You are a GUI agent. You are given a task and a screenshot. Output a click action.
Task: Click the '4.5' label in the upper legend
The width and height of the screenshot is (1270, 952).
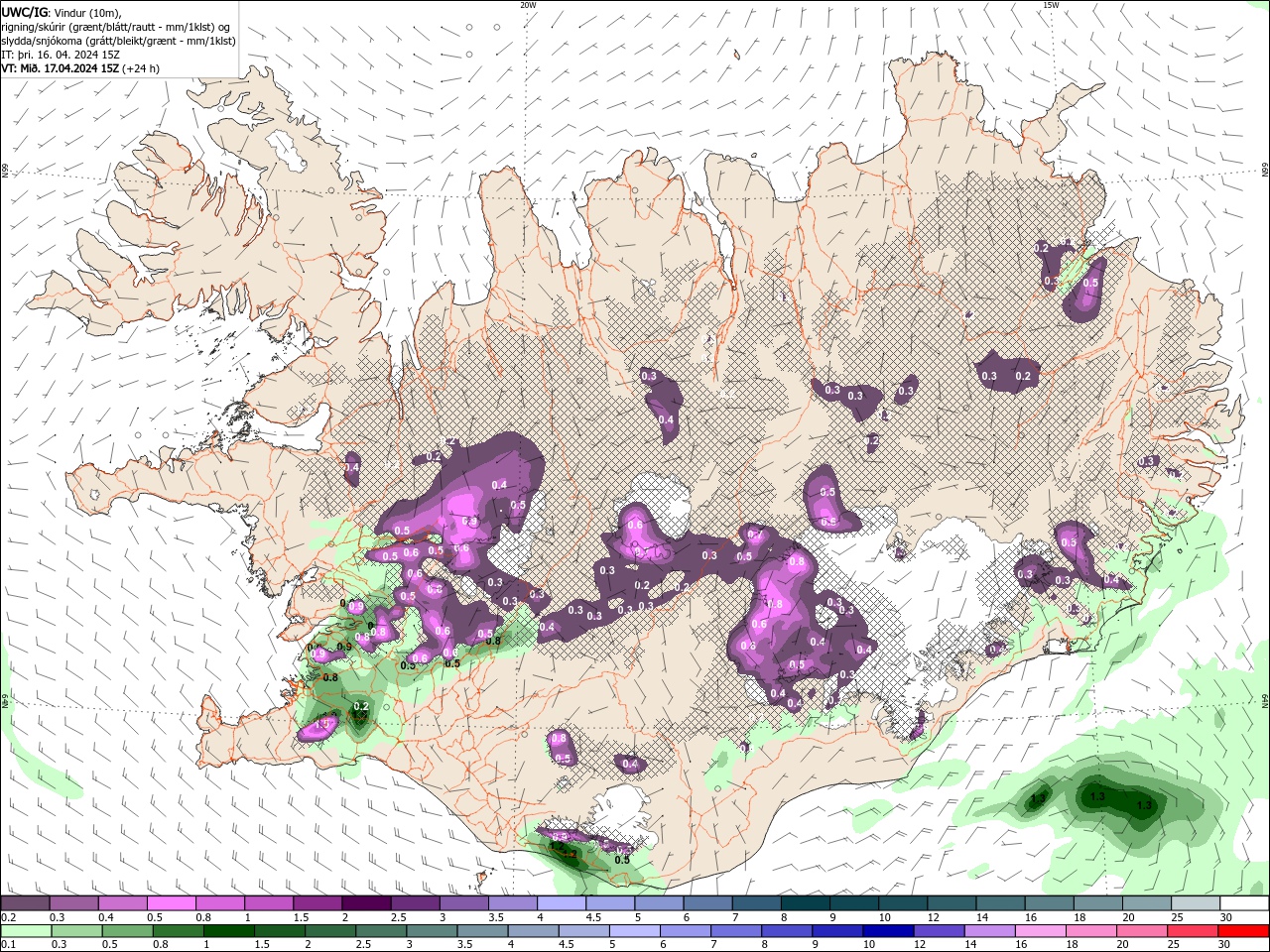[x=593, y=917]
